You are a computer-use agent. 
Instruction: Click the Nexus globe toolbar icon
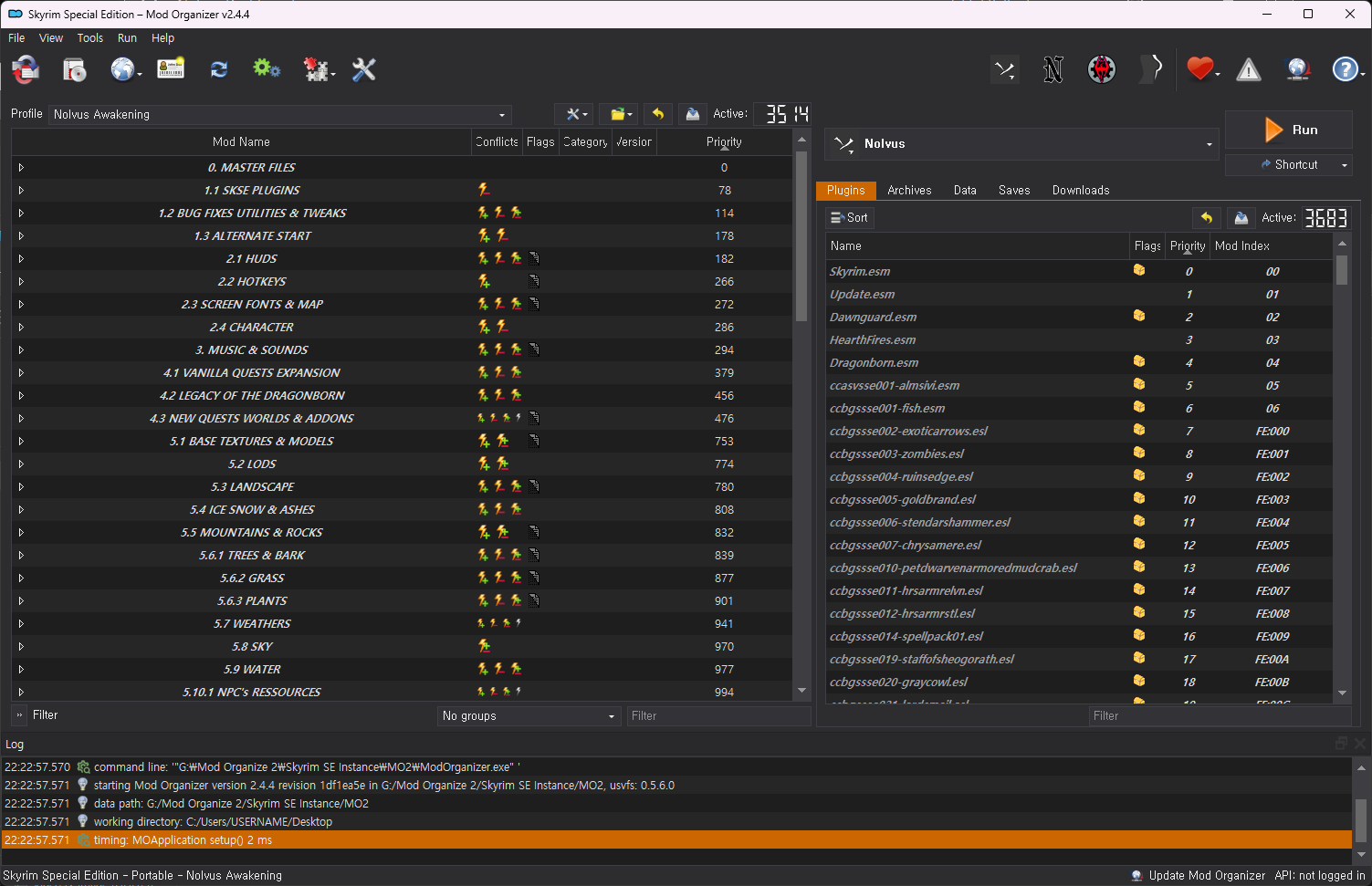(x=123, y=69)
